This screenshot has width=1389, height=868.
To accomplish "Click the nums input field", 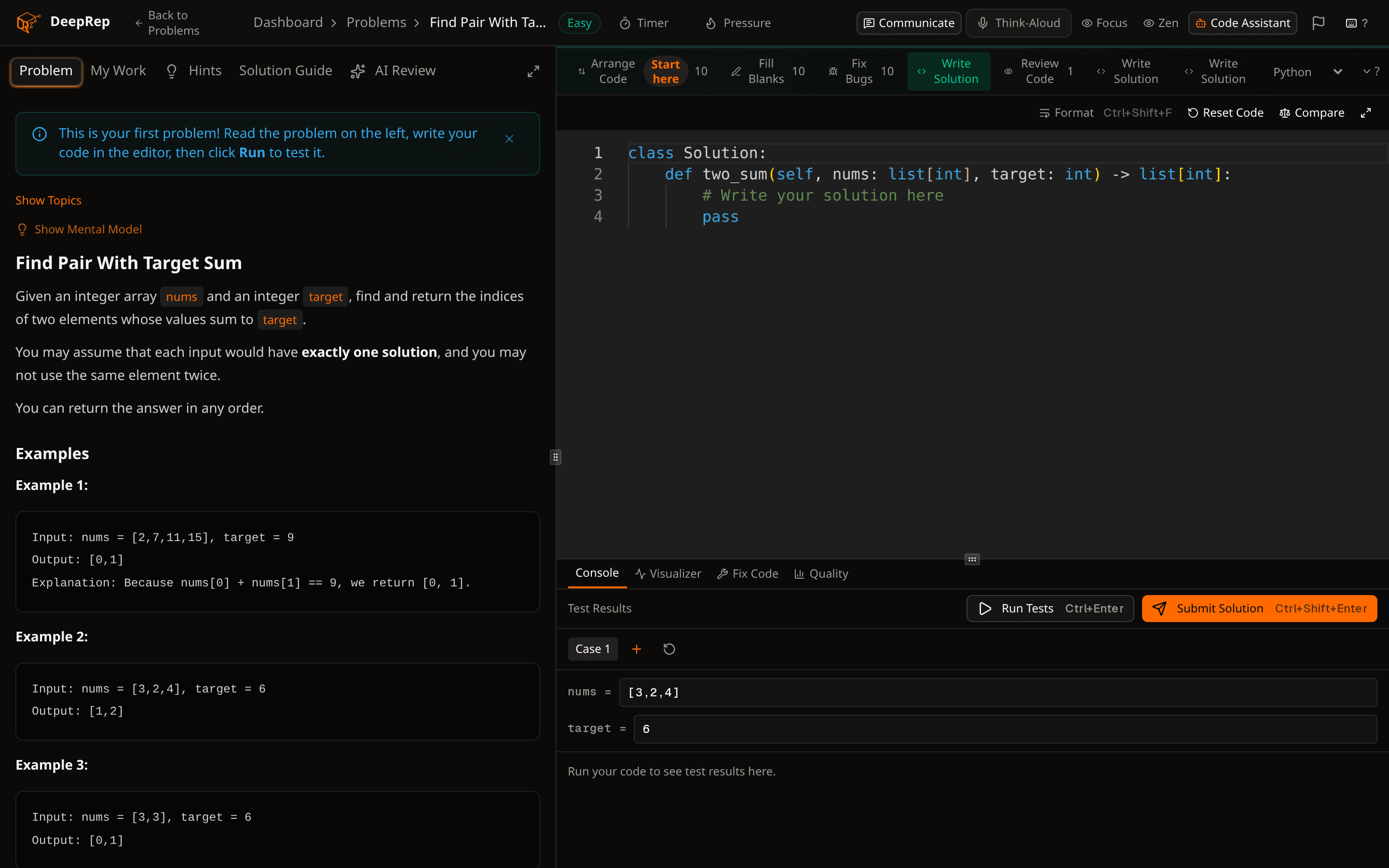I will (997, 692).
